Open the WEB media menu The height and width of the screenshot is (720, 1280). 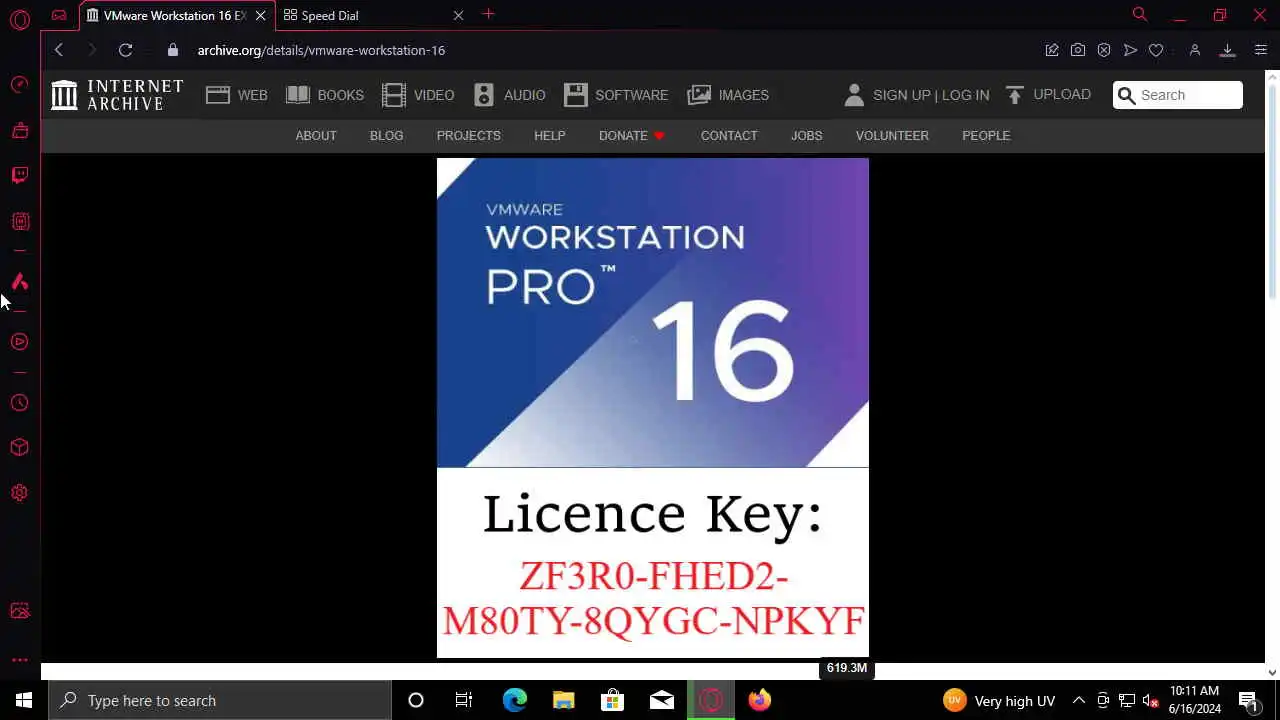pos(237,95)
